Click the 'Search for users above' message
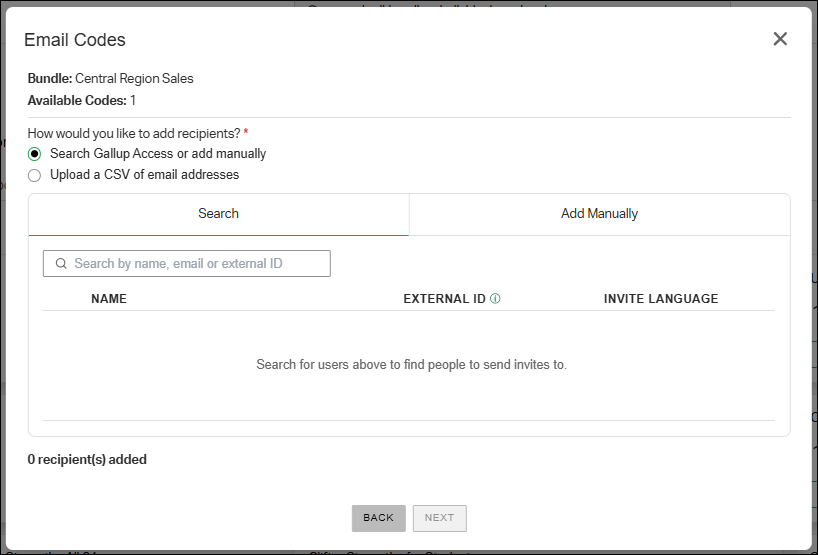The height and width of the screenshot is (555, 818). pyautogui.click(x=411, y=365)
